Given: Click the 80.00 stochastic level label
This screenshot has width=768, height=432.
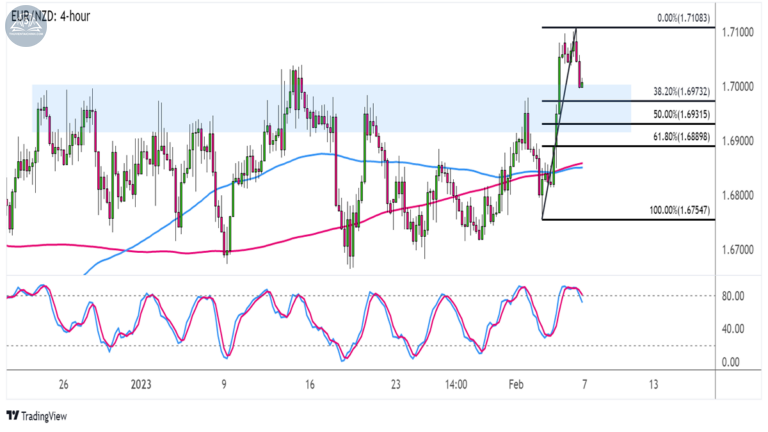Looking at the screenshot, I should pos(733,296).
